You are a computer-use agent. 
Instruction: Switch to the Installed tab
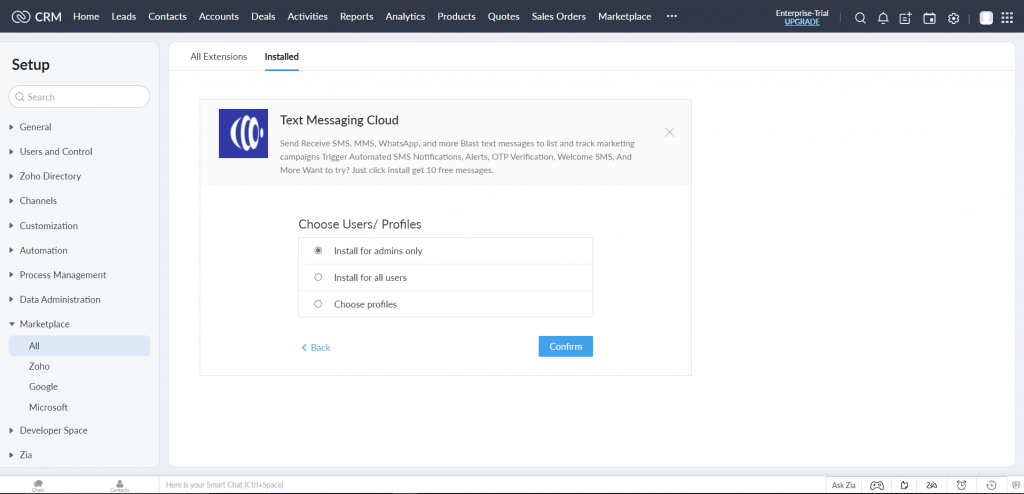tap(281, 57)
